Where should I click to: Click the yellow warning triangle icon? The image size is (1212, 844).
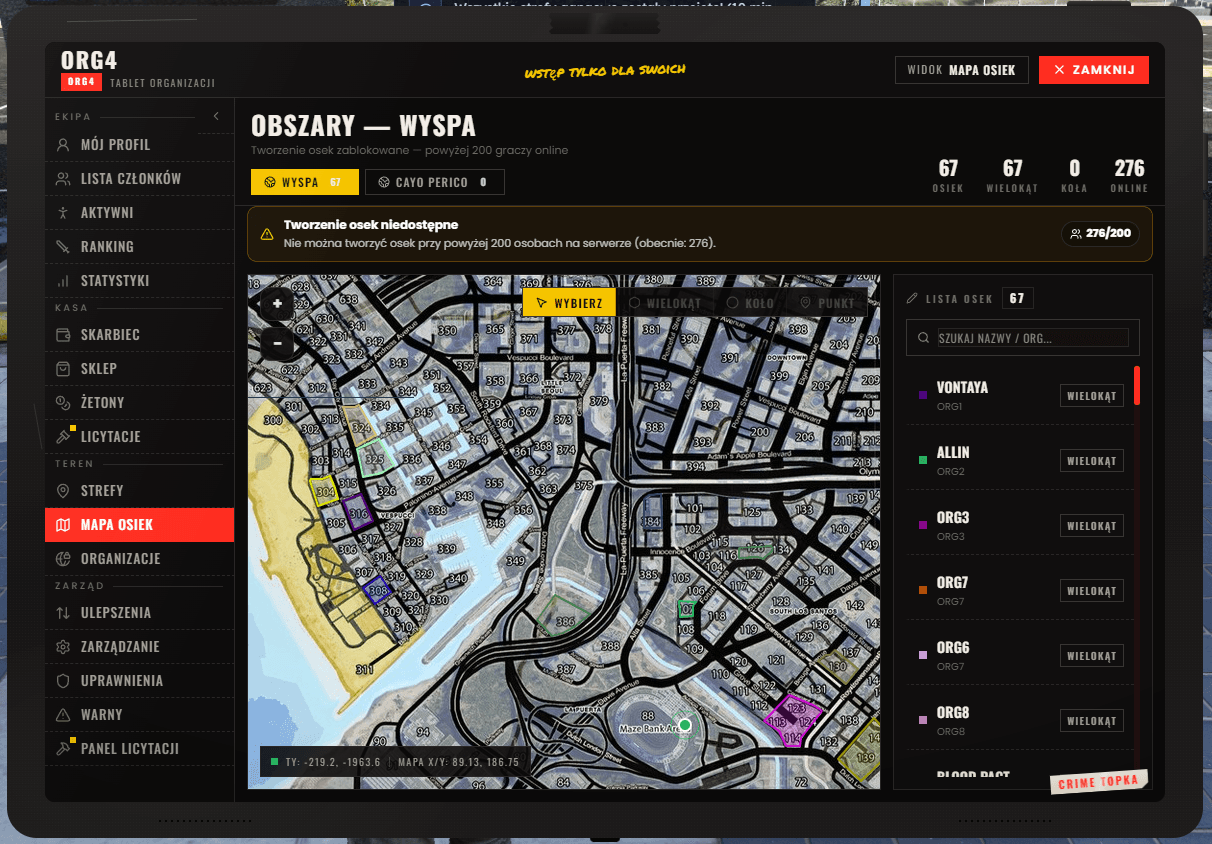point(267,234)
